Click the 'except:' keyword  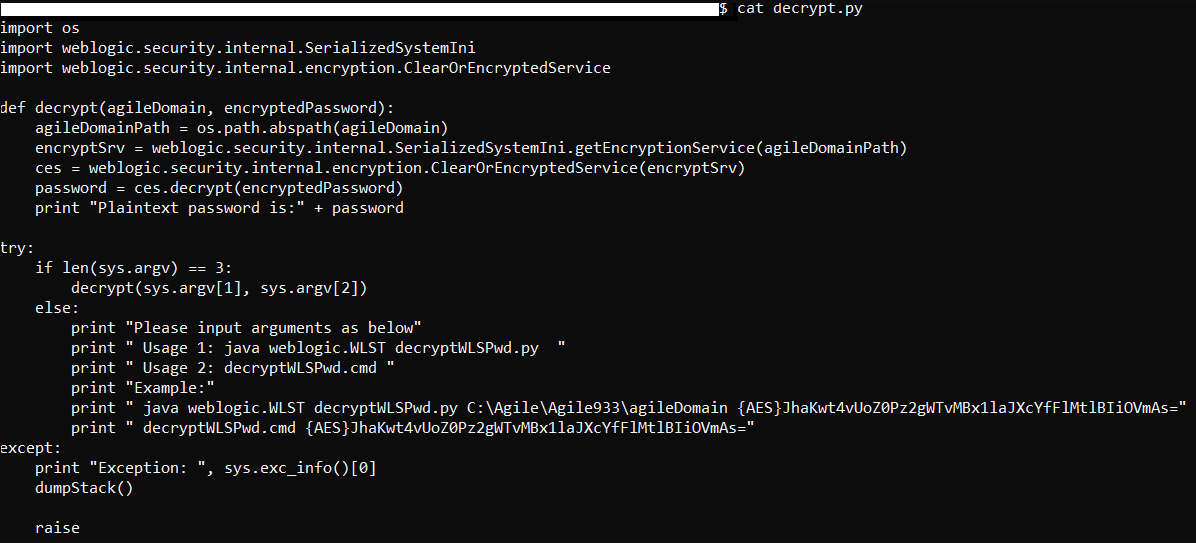coord(31,448)
